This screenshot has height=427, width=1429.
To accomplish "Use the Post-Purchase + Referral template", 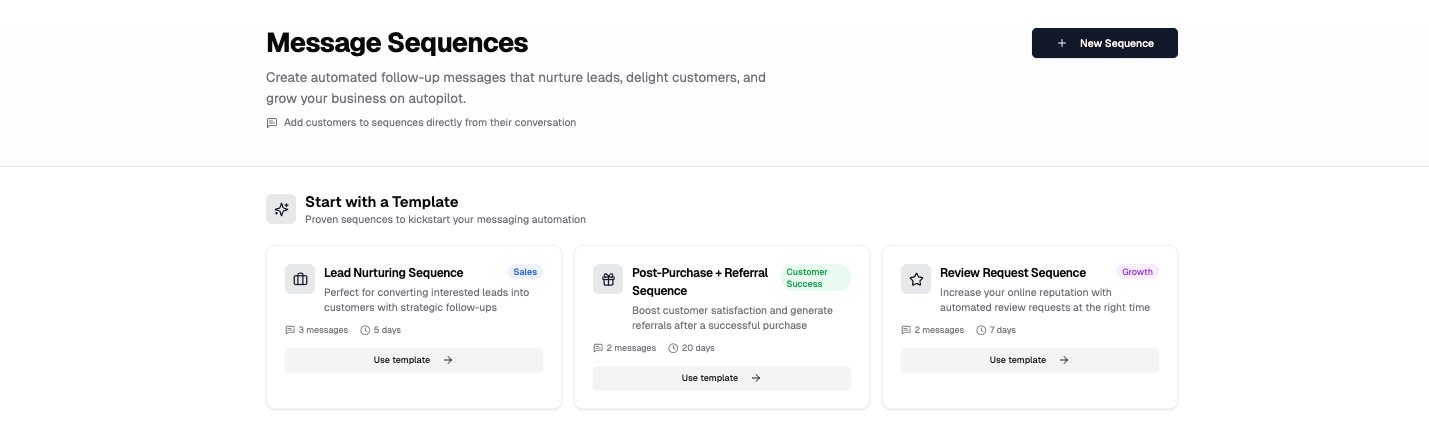I will [721, 378].
